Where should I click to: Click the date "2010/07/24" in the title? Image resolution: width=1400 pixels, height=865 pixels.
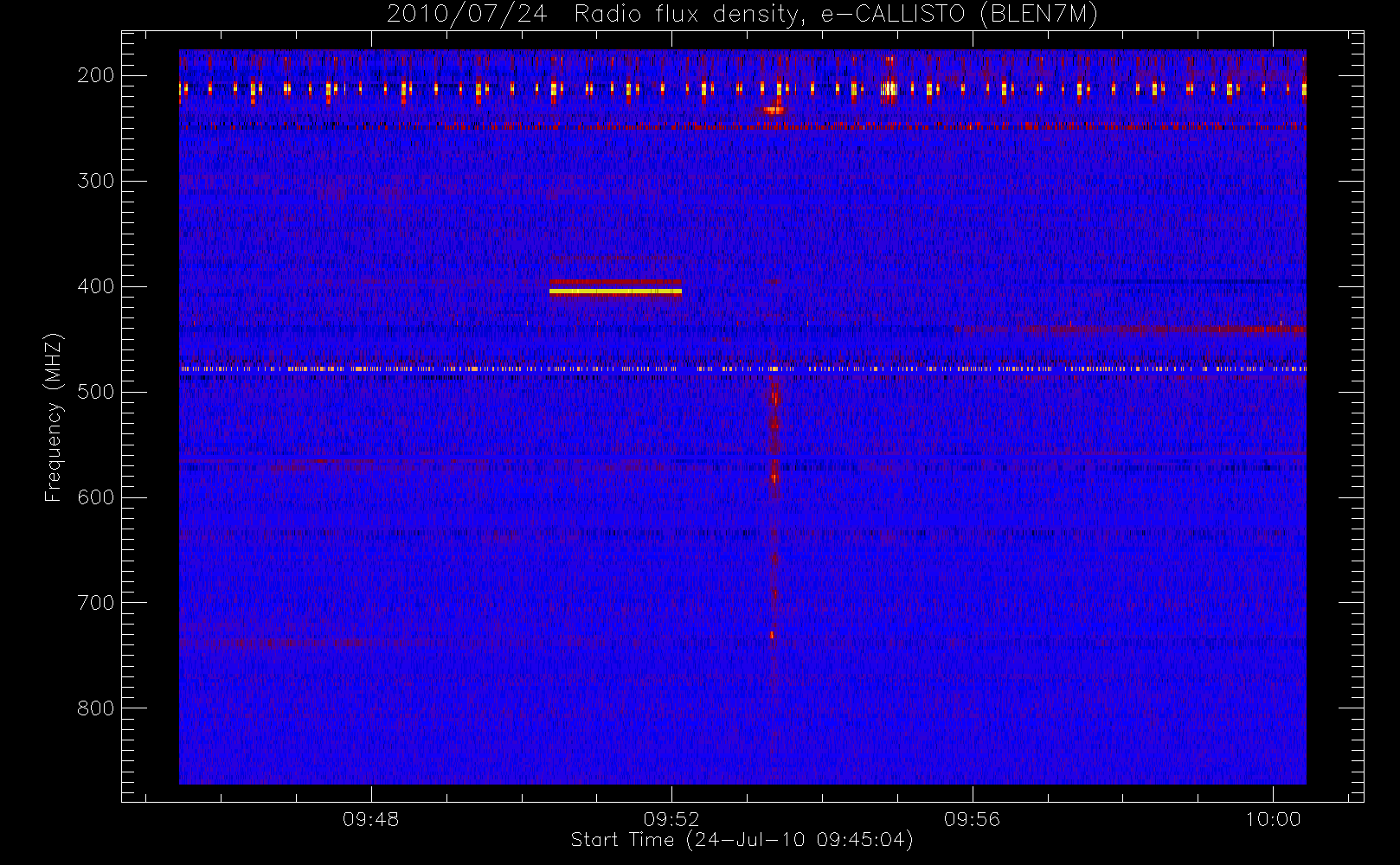tap(466, 15)
